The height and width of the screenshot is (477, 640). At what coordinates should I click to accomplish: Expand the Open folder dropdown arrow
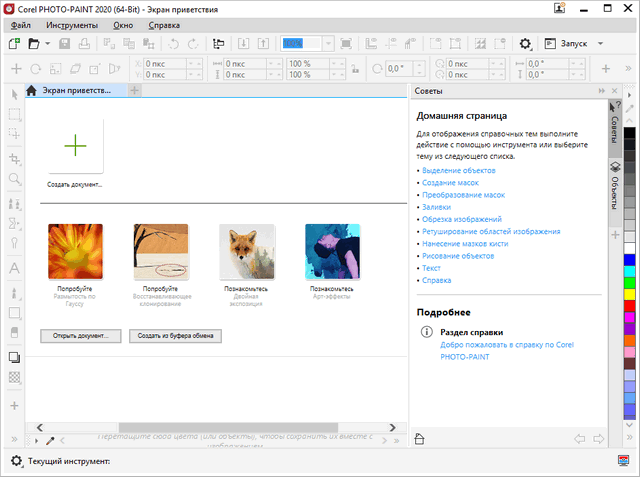tap(46, 44)
